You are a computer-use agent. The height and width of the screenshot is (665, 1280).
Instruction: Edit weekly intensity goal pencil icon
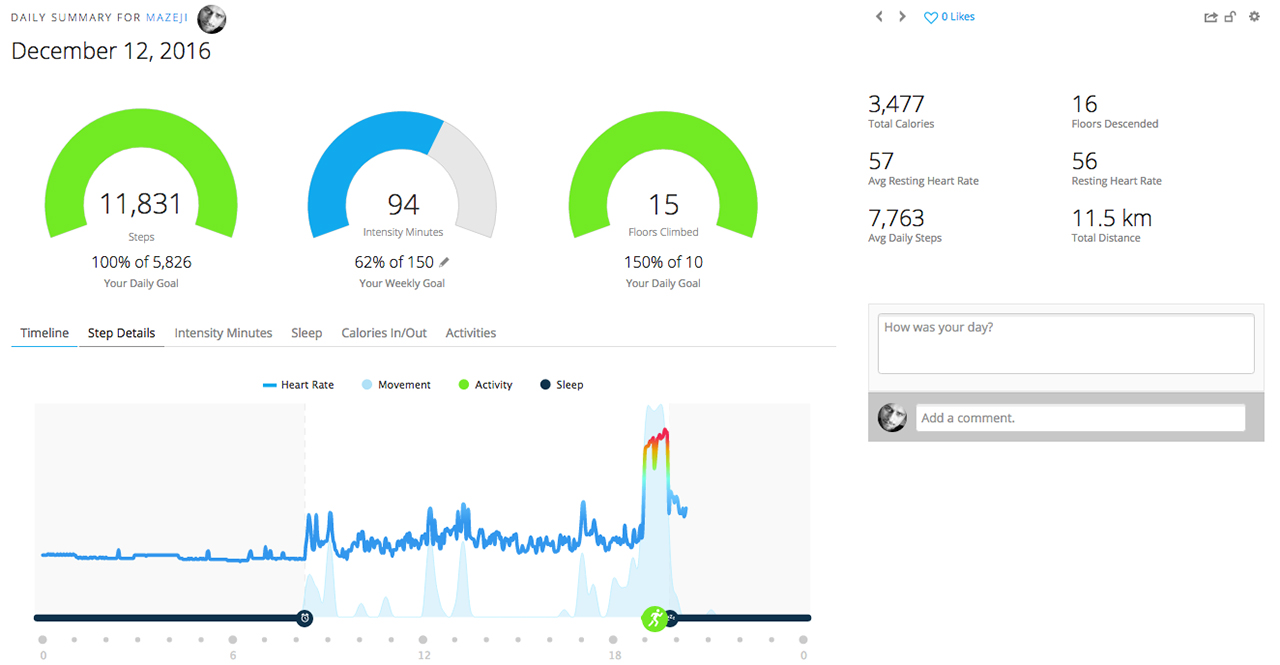445,262
